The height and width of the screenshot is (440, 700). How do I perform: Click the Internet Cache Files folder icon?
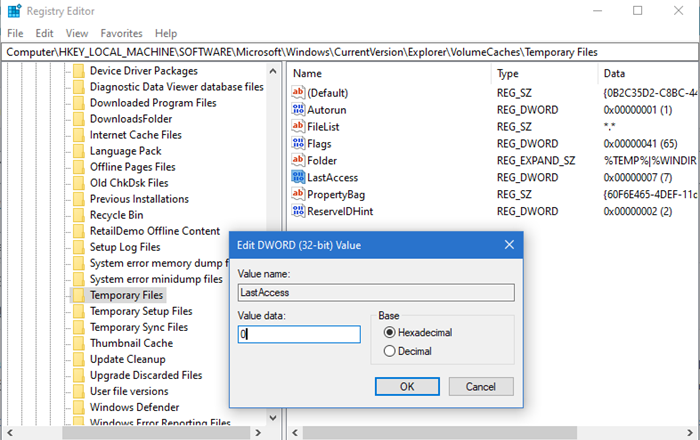79,135
